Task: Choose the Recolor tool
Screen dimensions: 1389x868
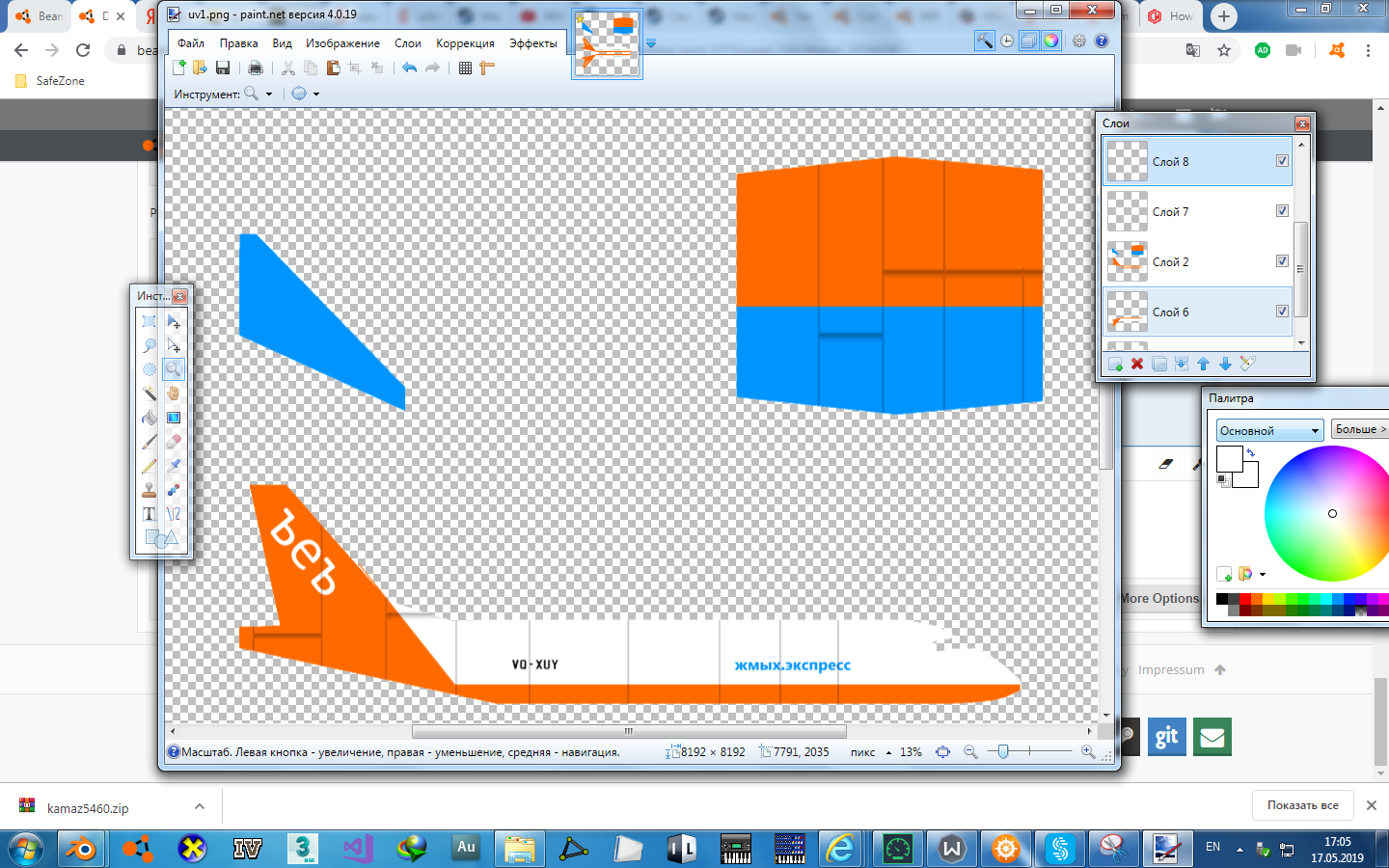Action: click(x=174, y=490)
